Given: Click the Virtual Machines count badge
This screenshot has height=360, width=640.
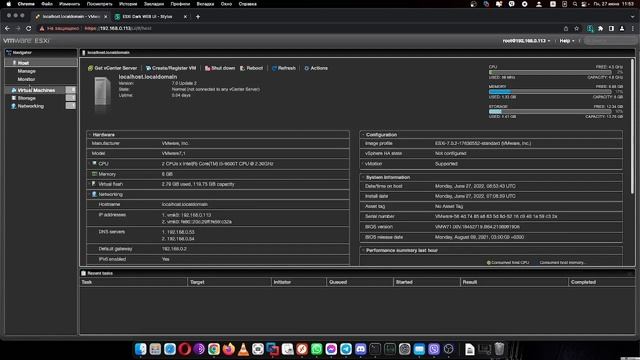Looking at the screenshot, I should 71,90.
